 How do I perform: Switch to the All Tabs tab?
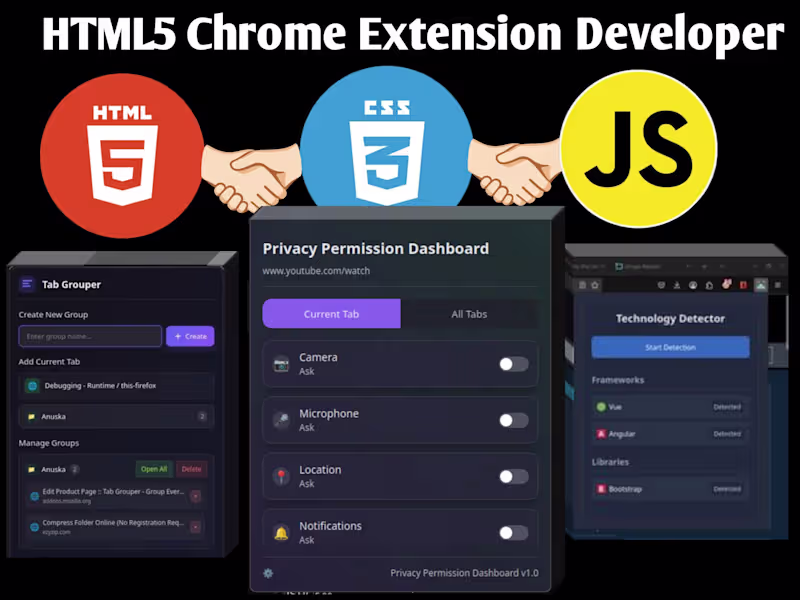469,314
